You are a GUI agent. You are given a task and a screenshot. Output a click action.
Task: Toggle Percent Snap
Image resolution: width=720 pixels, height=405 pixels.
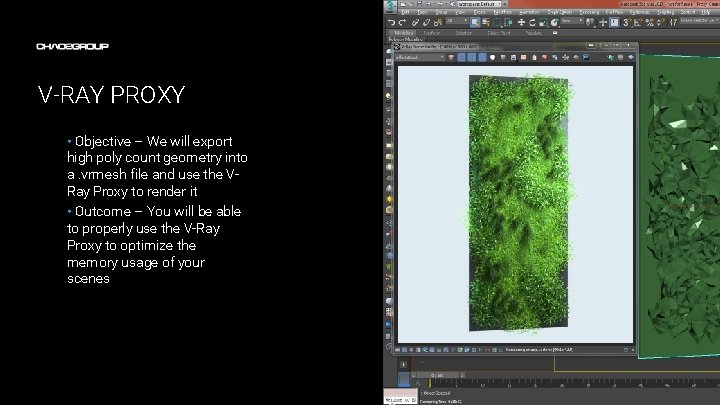(x=649, y=22)
